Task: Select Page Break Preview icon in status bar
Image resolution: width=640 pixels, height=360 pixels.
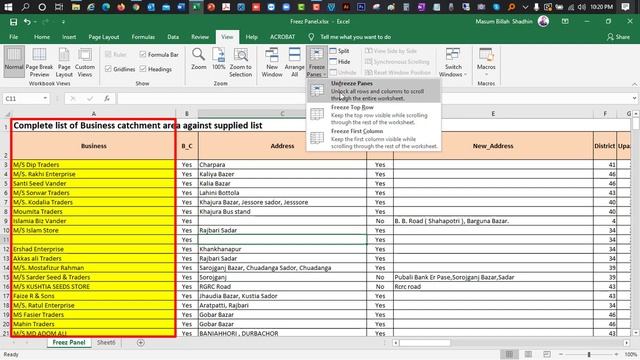Action: click(547, 354)
